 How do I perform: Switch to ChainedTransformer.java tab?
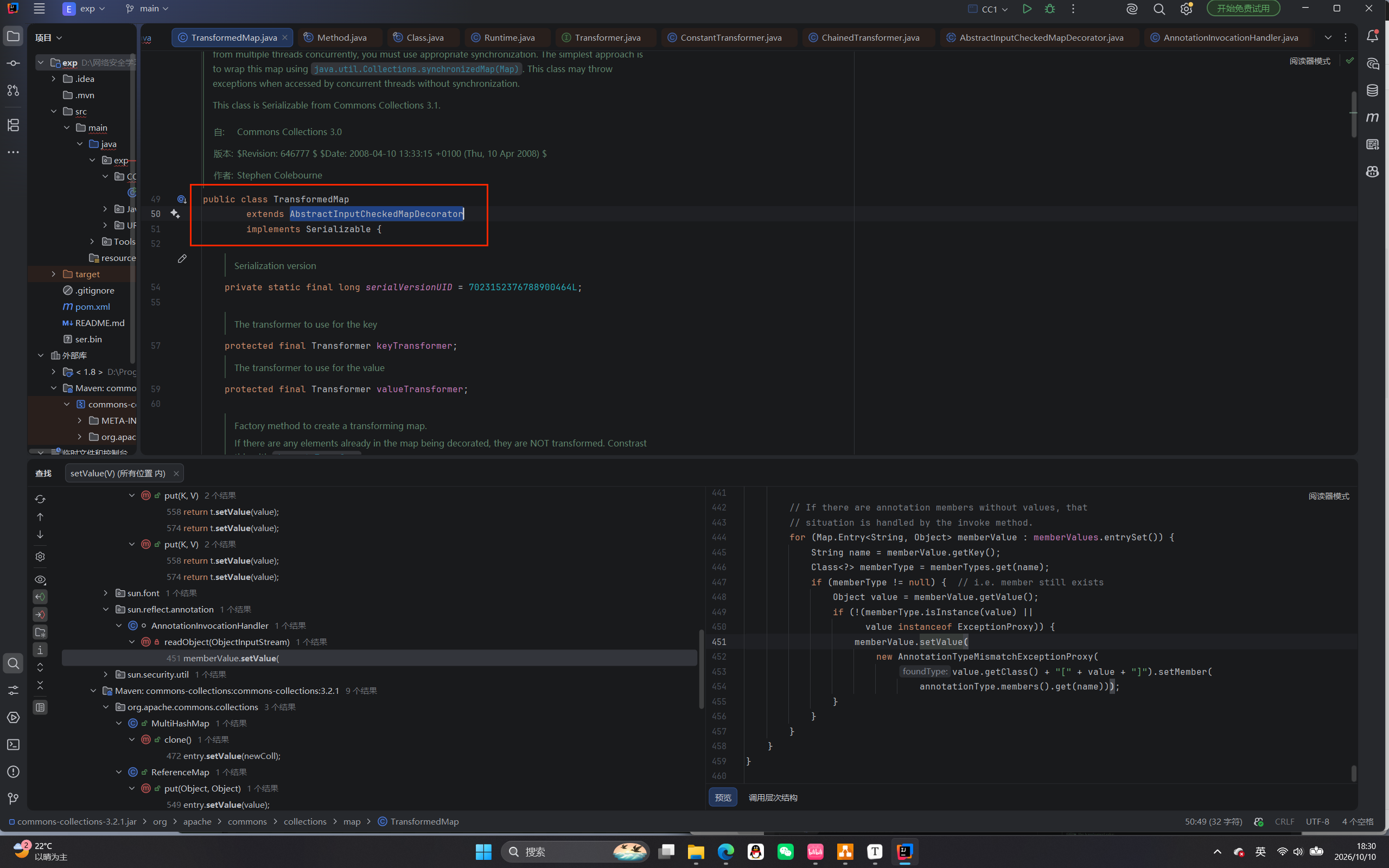click(870, 37)
